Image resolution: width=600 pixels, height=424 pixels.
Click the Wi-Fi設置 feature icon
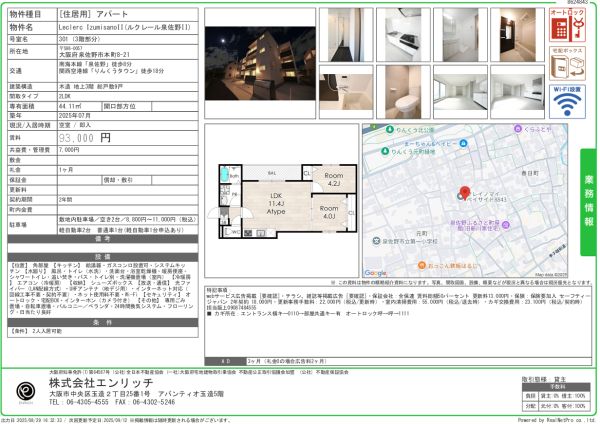click(x=567, y=101)
